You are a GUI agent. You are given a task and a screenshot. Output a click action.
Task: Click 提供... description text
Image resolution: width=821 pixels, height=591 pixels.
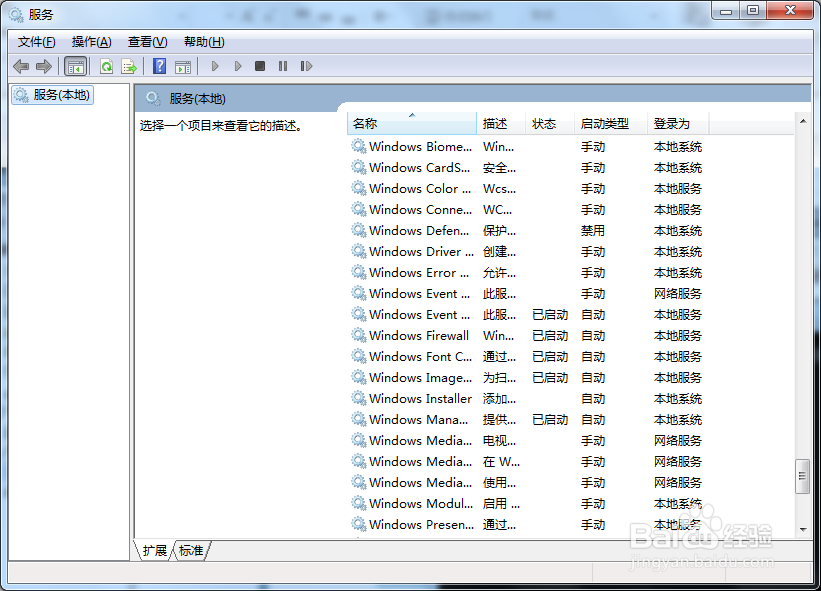(x=499, y=419)
